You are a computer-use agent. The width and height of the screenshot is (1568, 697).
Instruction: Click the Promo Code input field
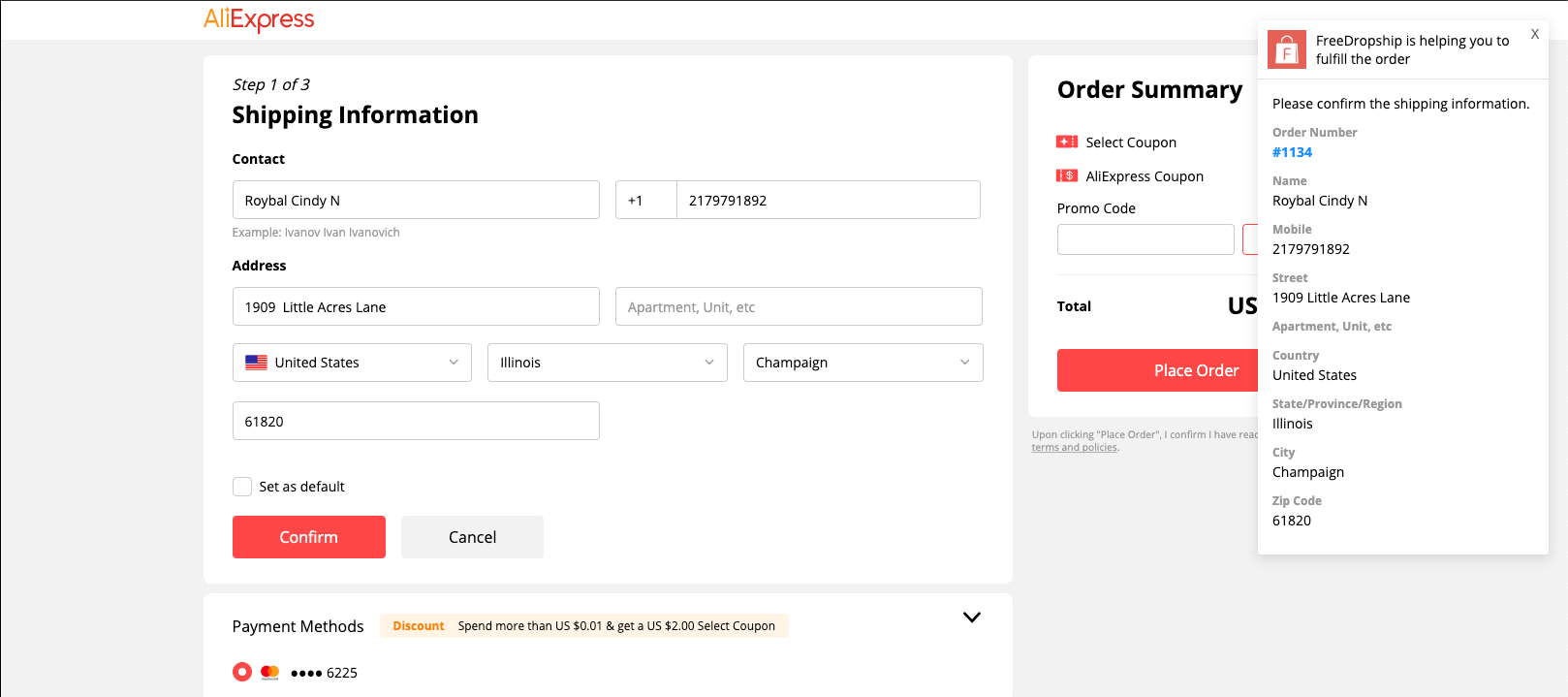click(x=1145, y=239)
